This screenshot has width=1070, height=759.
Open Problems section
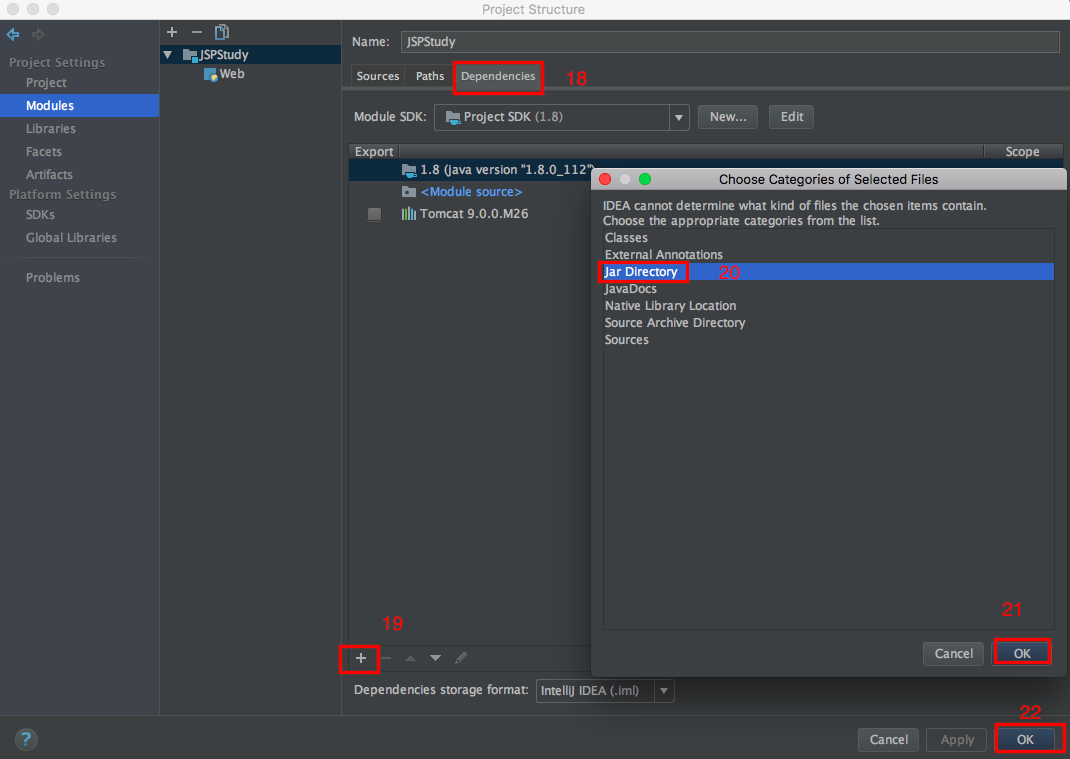pyautogui.click(x=53, y=278)
